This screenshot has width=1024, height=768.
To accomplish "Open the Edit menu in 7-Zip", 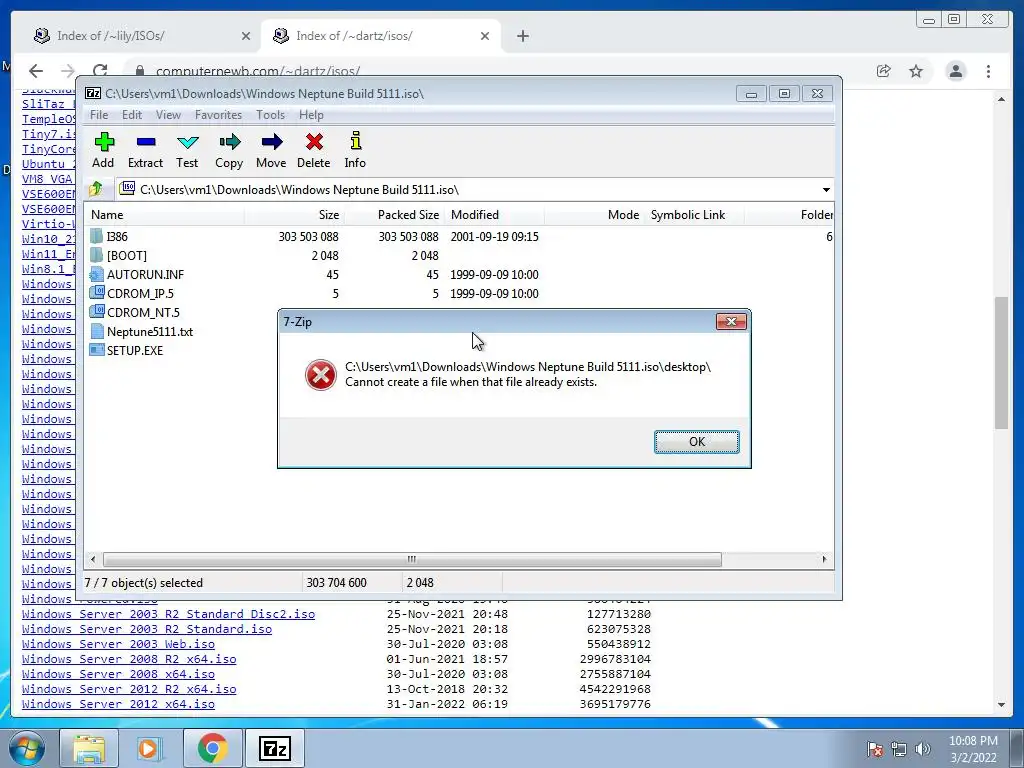I will coord(131,115).
